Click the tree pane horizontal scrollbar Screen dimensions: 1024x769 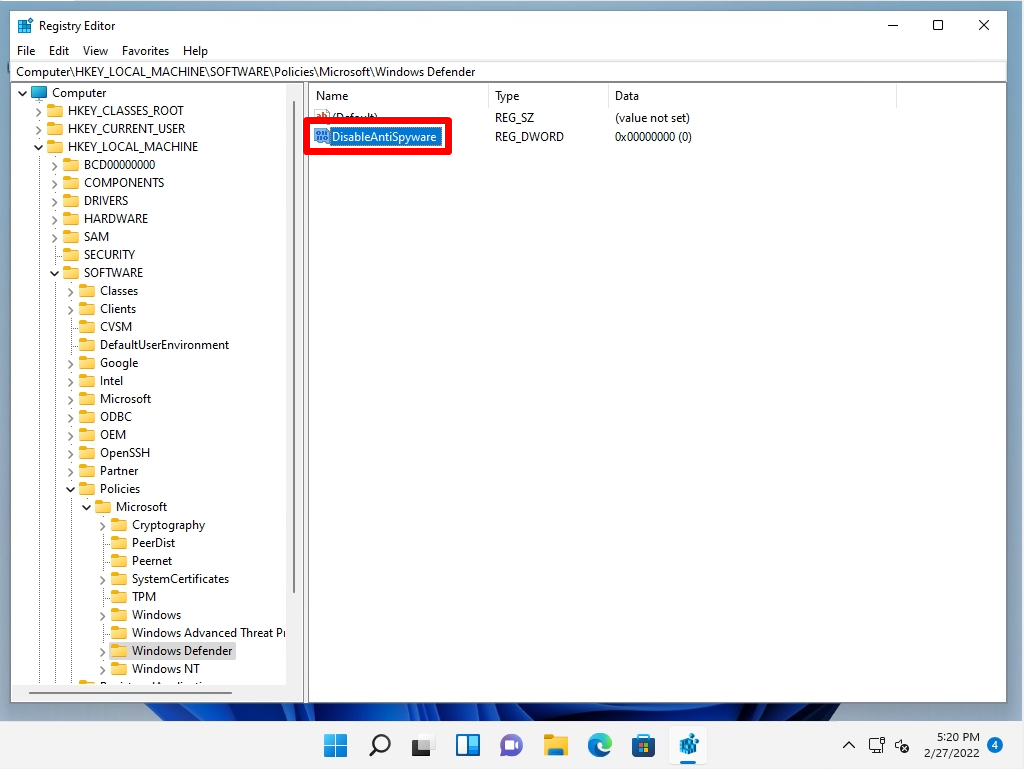[131, 693]
